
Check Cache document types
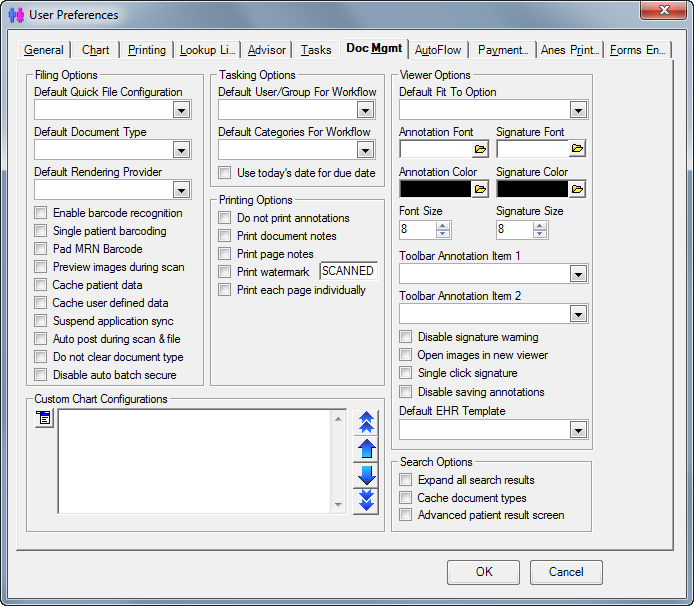(x=405, y=498)
